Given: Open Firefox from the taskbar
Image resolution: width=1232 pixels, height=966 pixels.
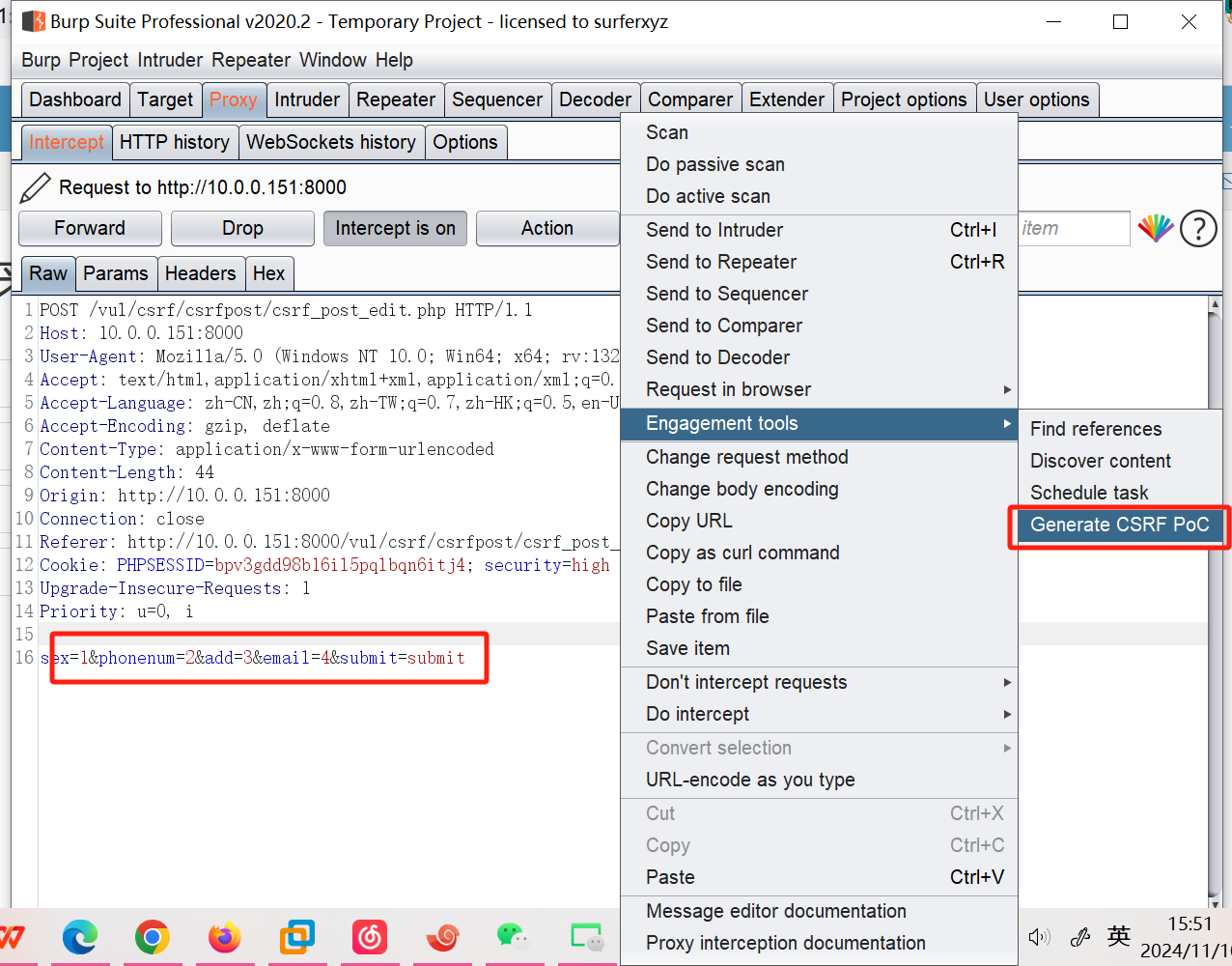Looking at the screenshot, I should pos(225,937).
